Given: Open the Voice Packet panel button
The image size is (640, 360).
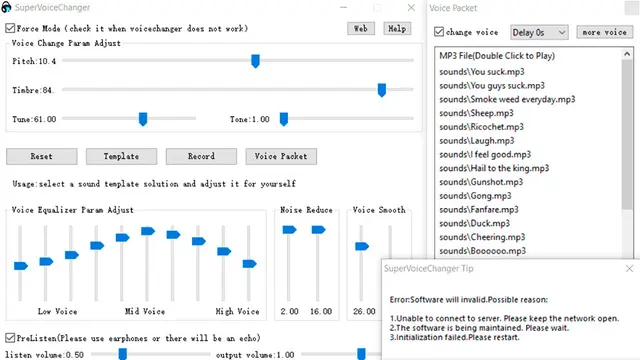Looking at the screenshot, I should tap(281, 156).
